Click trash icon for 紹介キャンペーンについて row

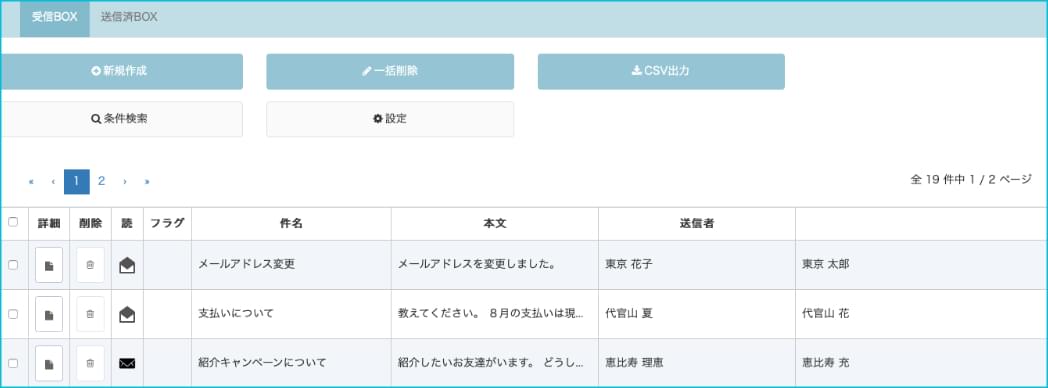tap(90, 363)
